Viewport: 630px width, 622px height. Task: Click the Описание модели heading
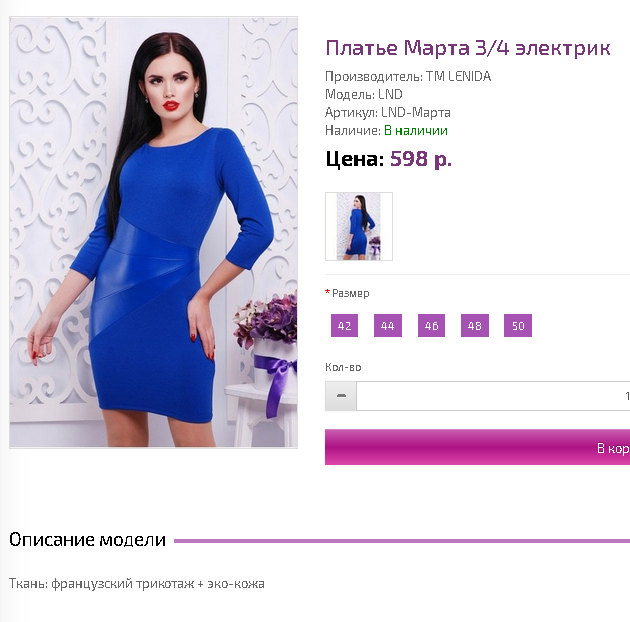coord(87,540)
